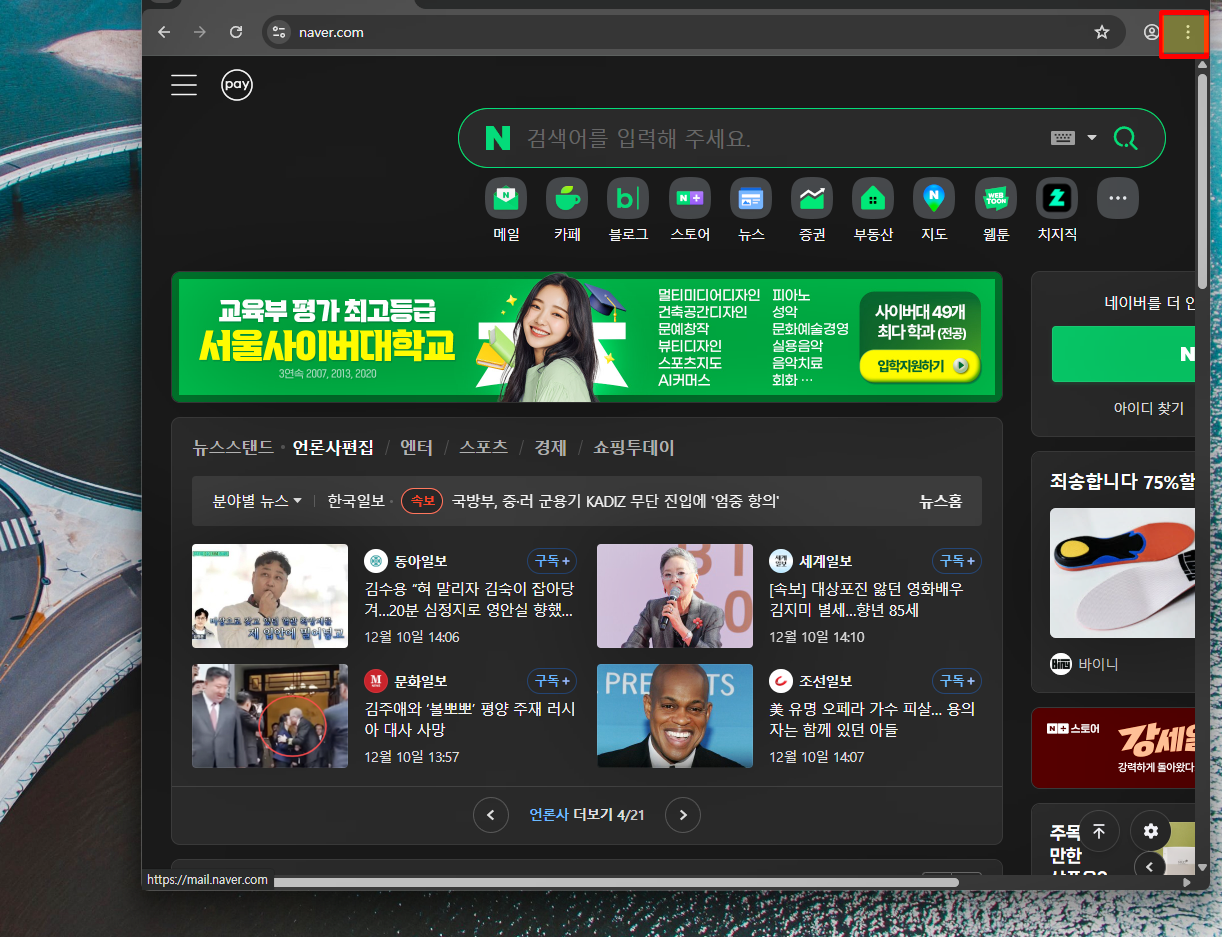Click the browser forward arrow
1222x937 pixels.
(200, 32)
